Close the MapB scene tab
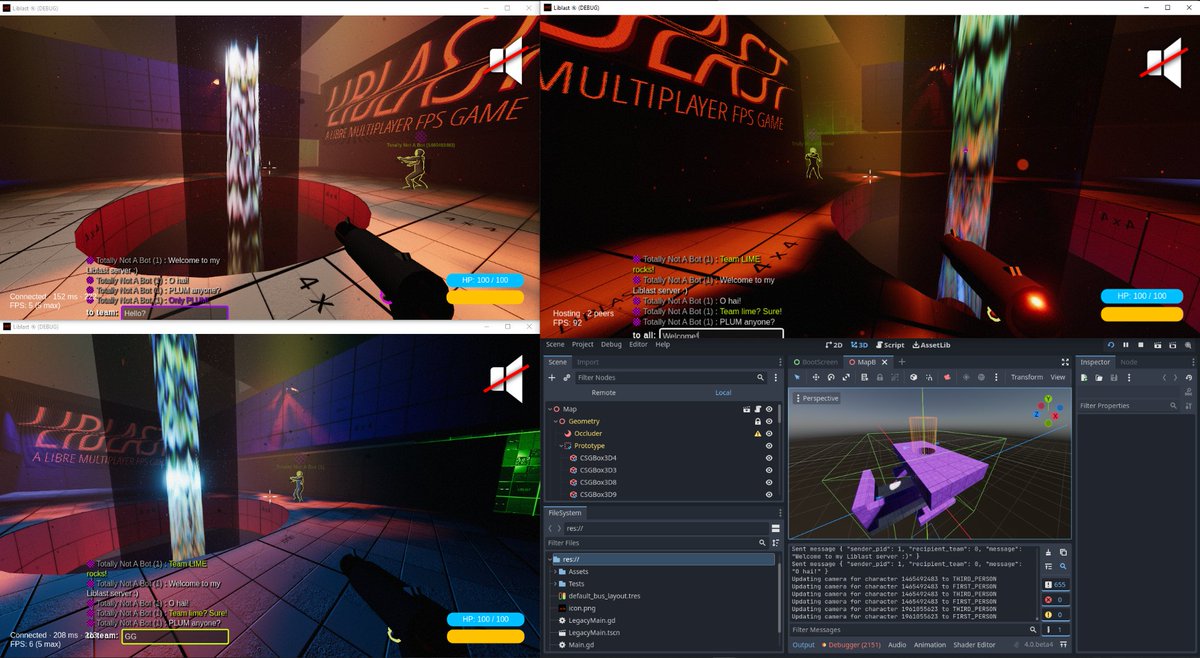 [x=884, y=362]
